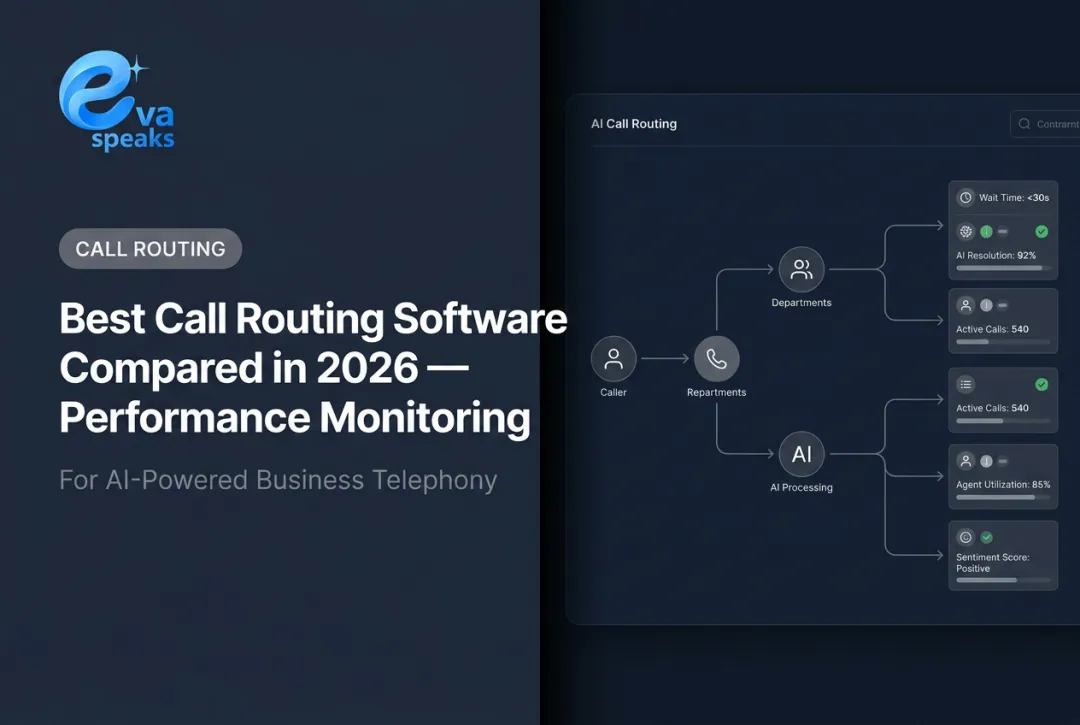Viewport: 1080px width, 725px height.
Task: Click the For AI-Powered Business Telephony subtitle
Action: (278, 480)
